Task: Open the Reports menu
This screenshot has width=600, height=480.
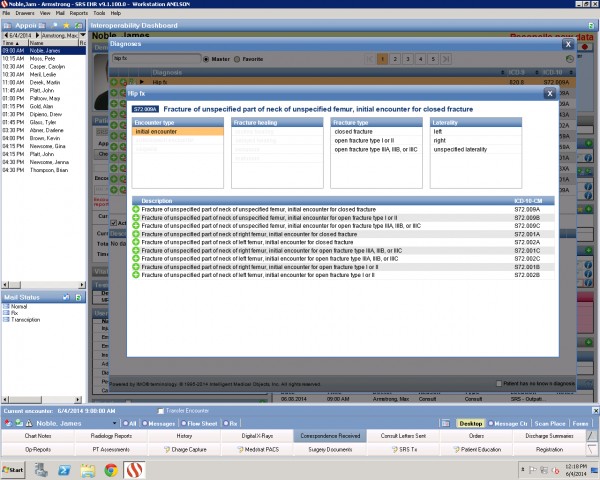Action: [78, 13]
